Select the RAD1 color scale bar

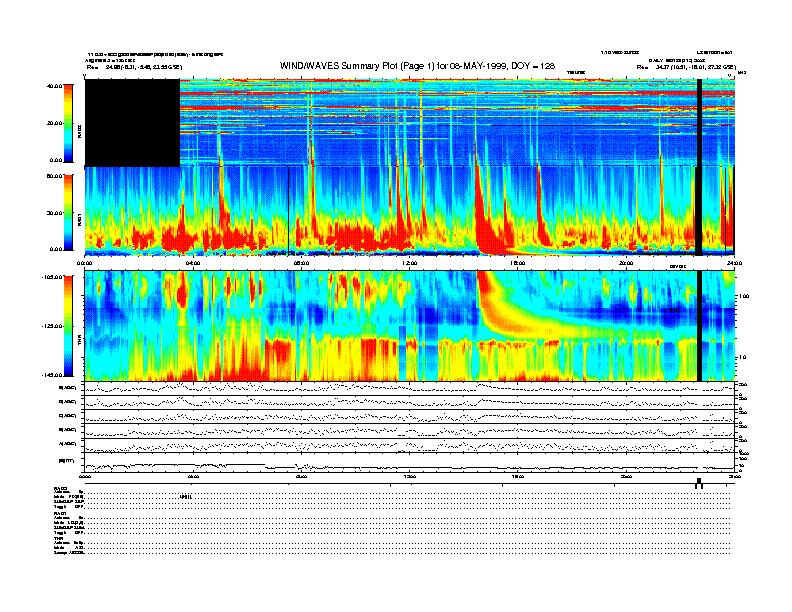(68, 212)
